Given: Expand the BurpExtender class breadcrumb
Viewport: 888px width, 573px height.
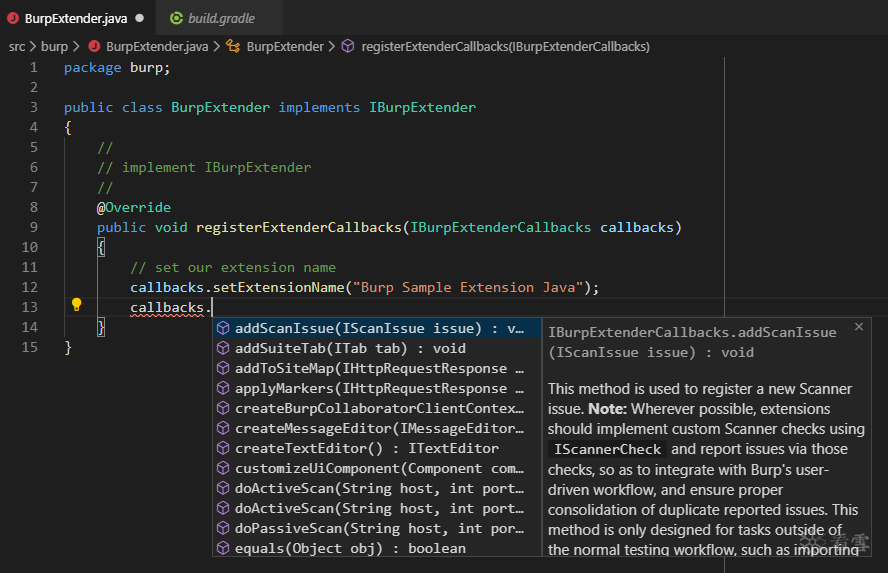Looking at the screenshot, I should 285,46.
